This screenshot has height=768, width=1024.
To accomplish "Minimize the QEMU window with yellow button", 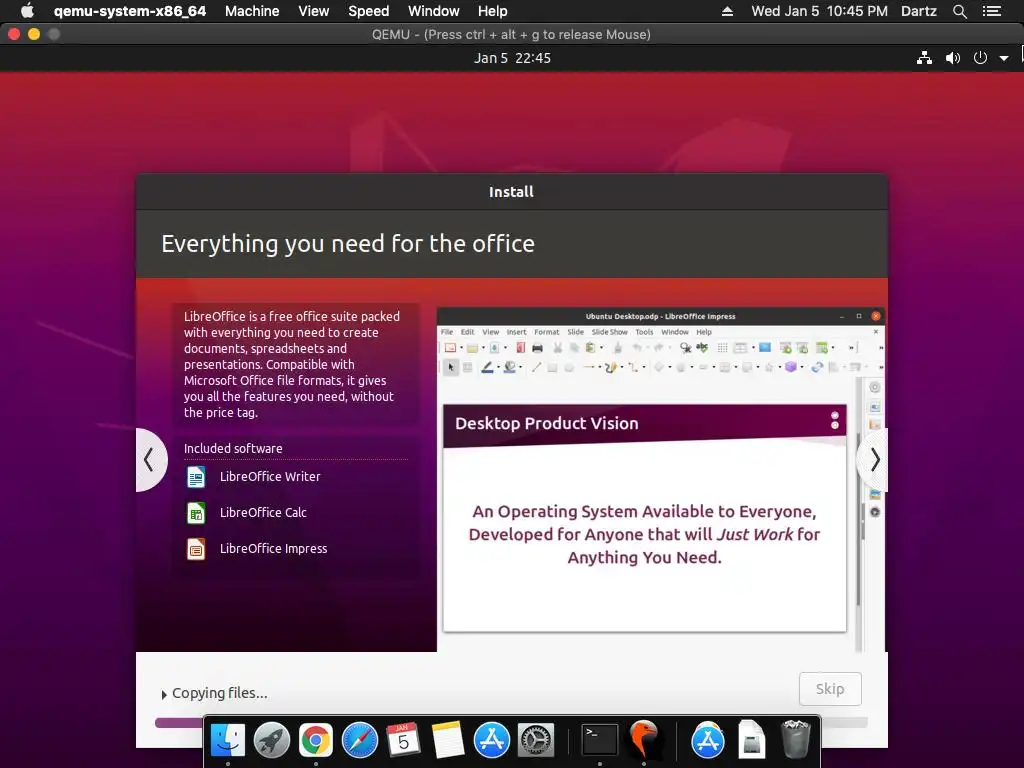I will coord(34,34).
